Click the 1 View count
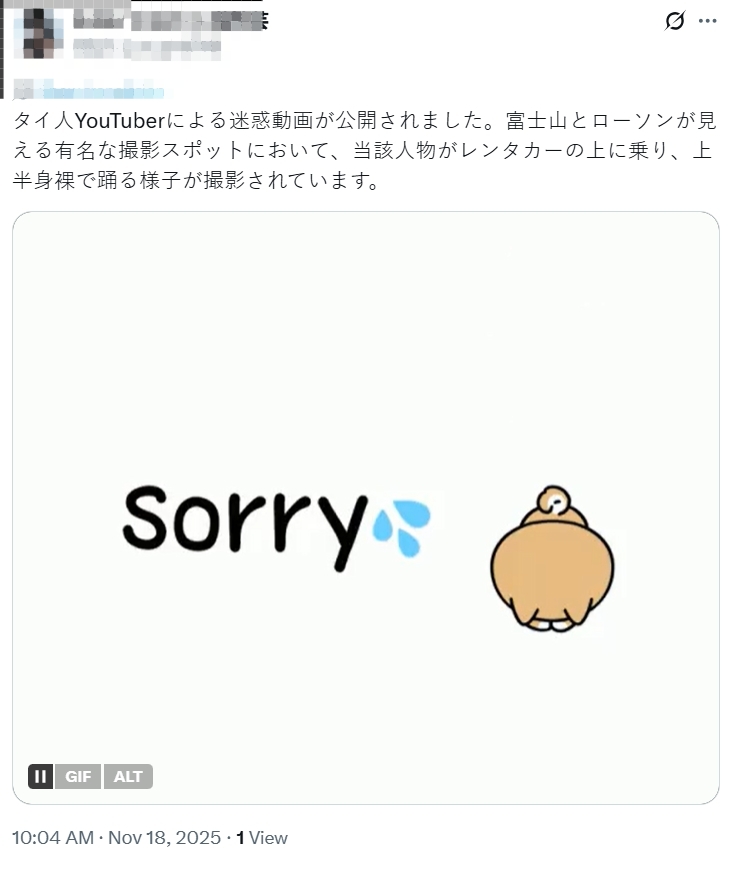Image resolution: width=733 pixels, height=870 pixels. point(262,837)
